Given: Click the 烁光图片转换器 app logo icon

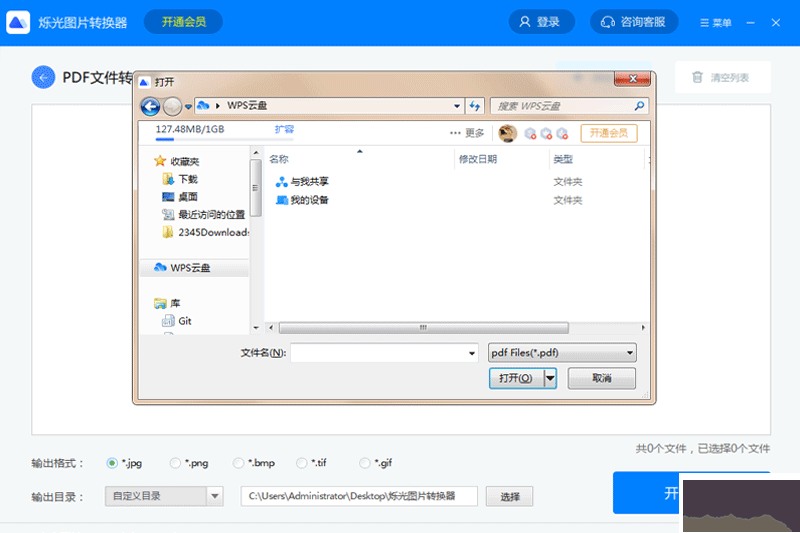Looking at the screenshot, I should pyautogui.click(x=18, y=22).
